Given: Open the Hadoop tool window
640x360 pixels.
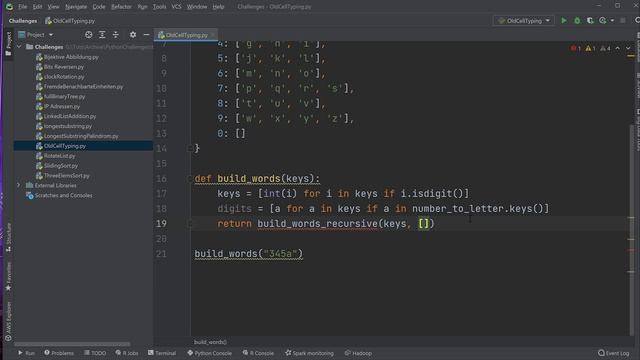Looking at the screenshot, I should [x=358, y=353].
